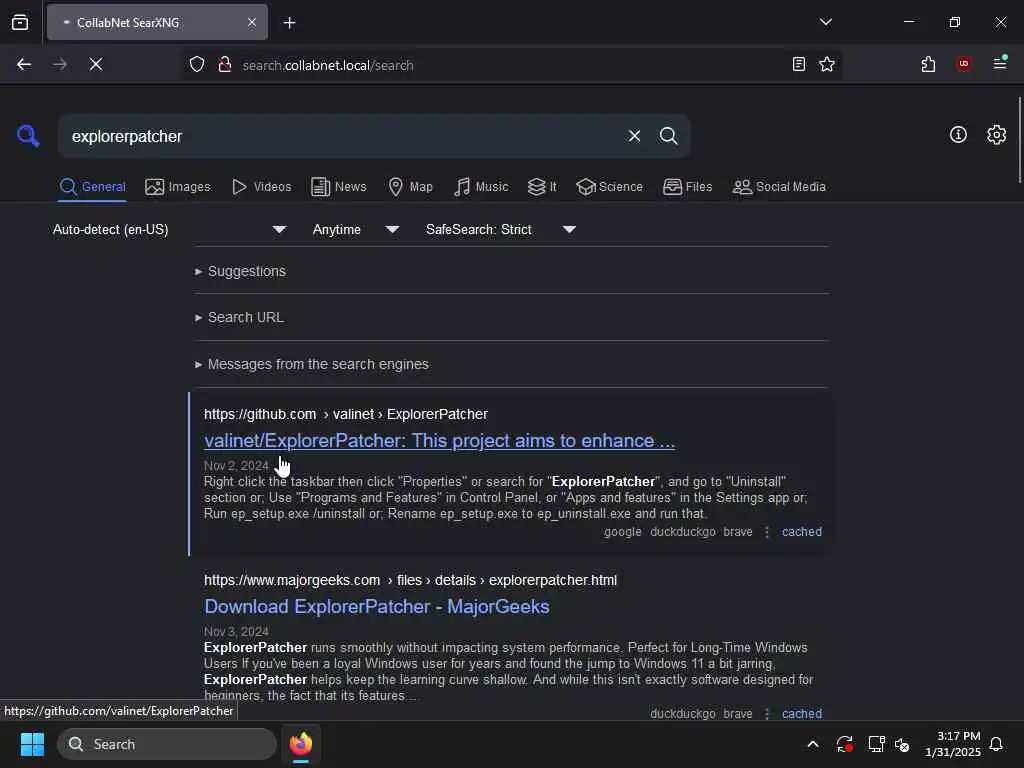Switch to Map category

point(410,187)
